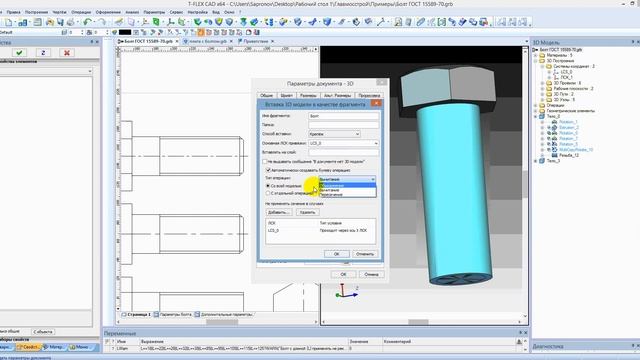
Task: Click the blue Z icon in left panel
Action: (43, 53)
